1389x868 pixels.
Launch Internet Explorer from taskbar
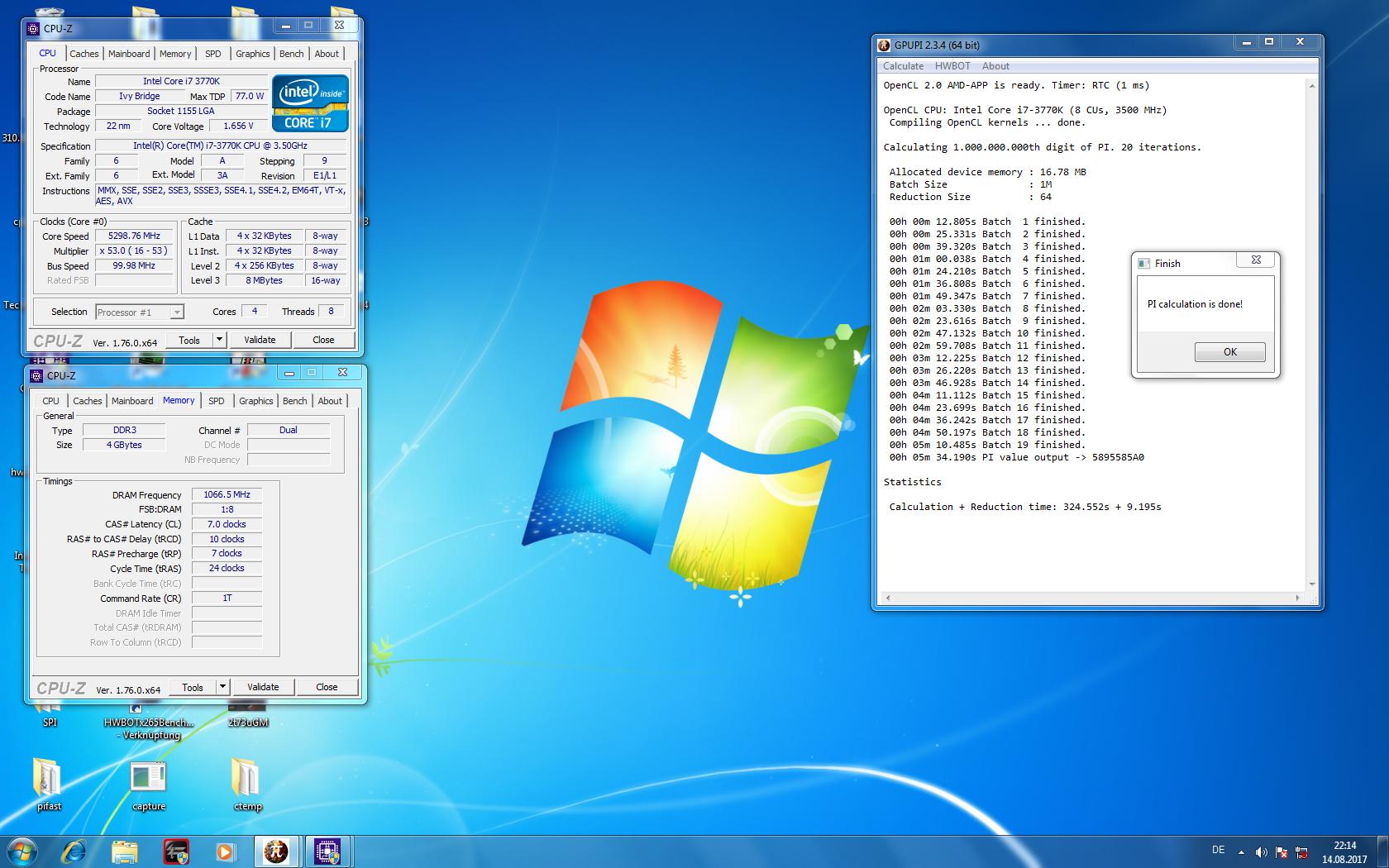pyautogui.click(x=74, y=851)
